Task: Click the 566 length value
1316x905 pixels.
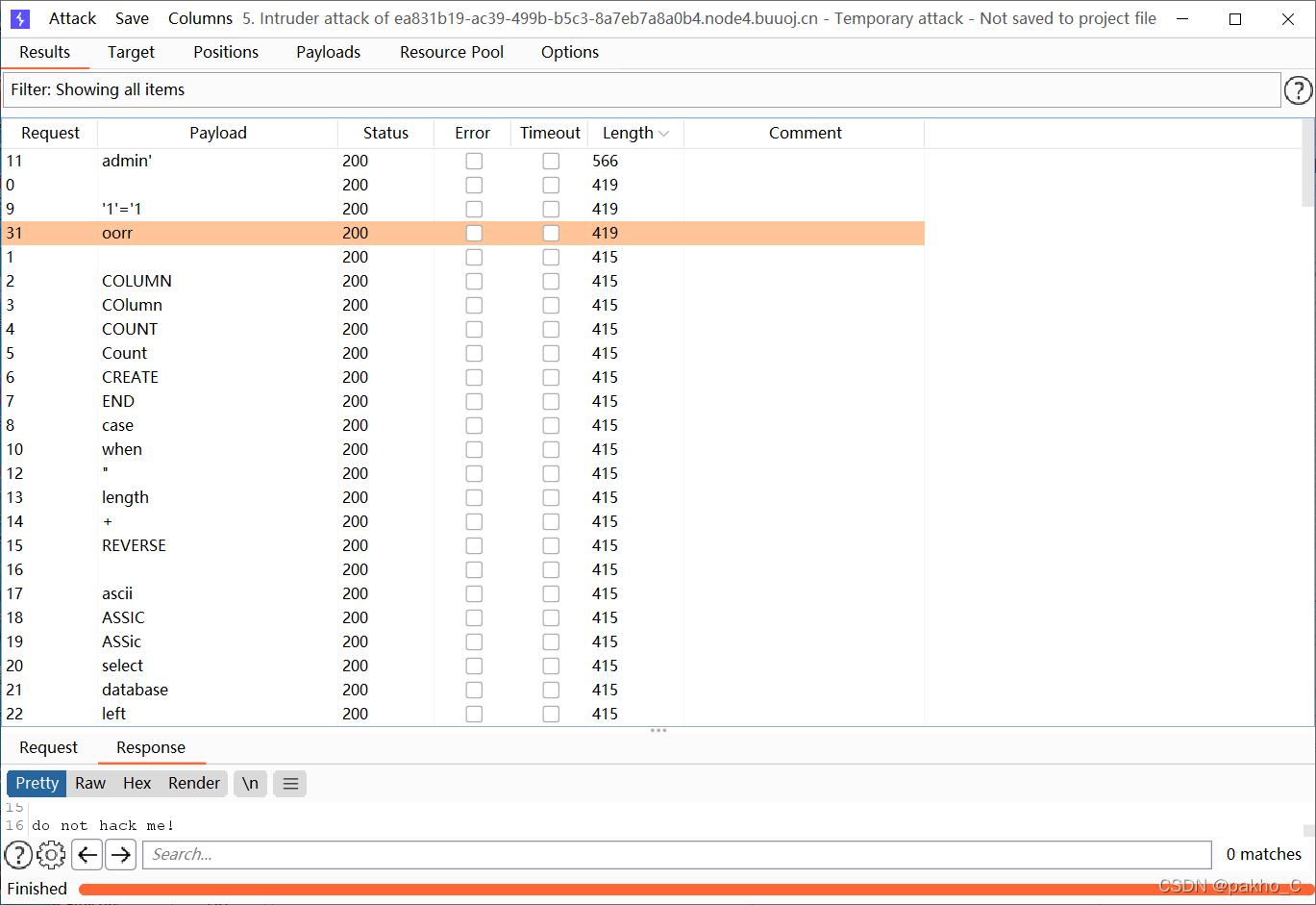Action: click(x=605, y=161)
